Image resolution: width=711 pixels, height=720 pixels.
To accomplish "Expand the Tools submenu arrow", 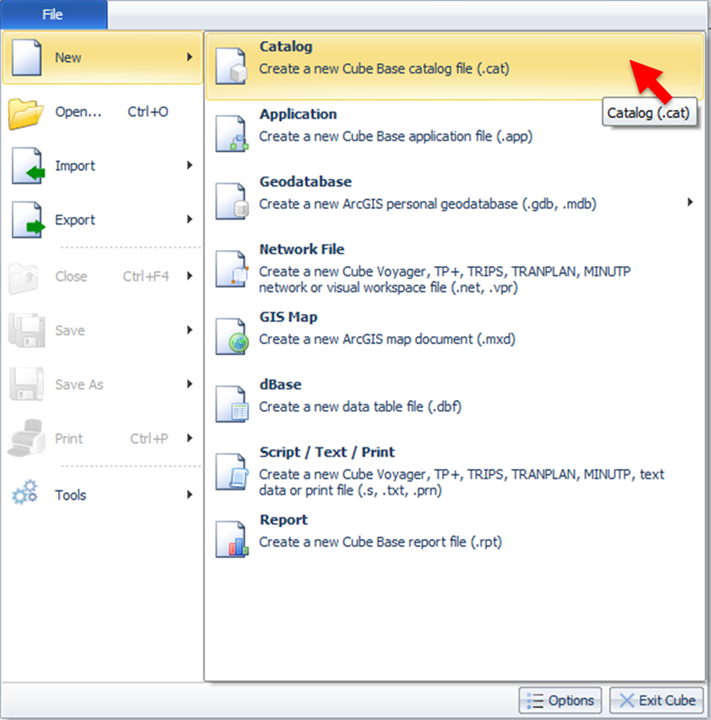I will click(x=189, y=495).
